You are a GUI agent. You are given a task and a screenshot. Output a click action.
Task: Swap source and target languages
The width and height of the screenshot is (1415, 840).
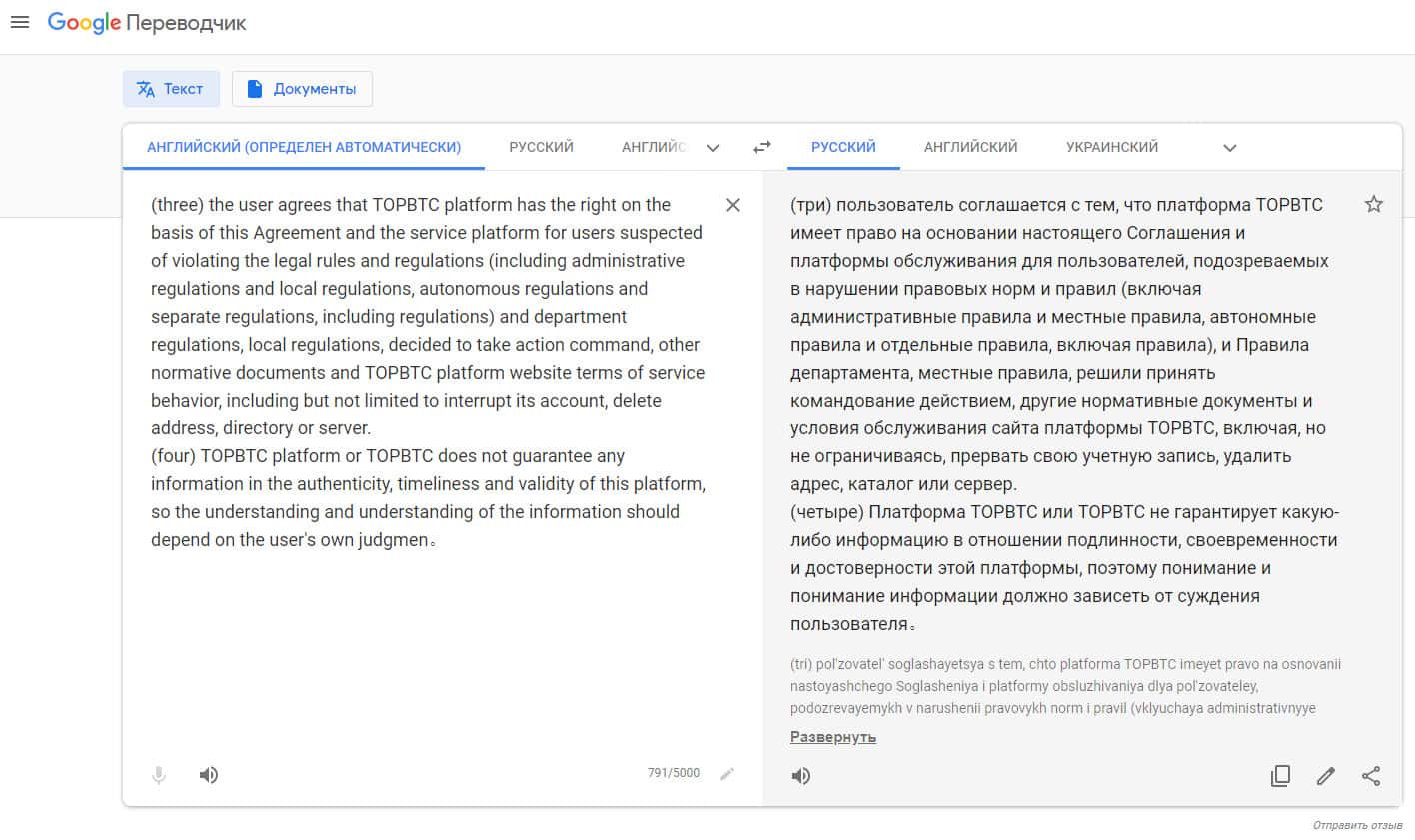[x=762, y=147]
